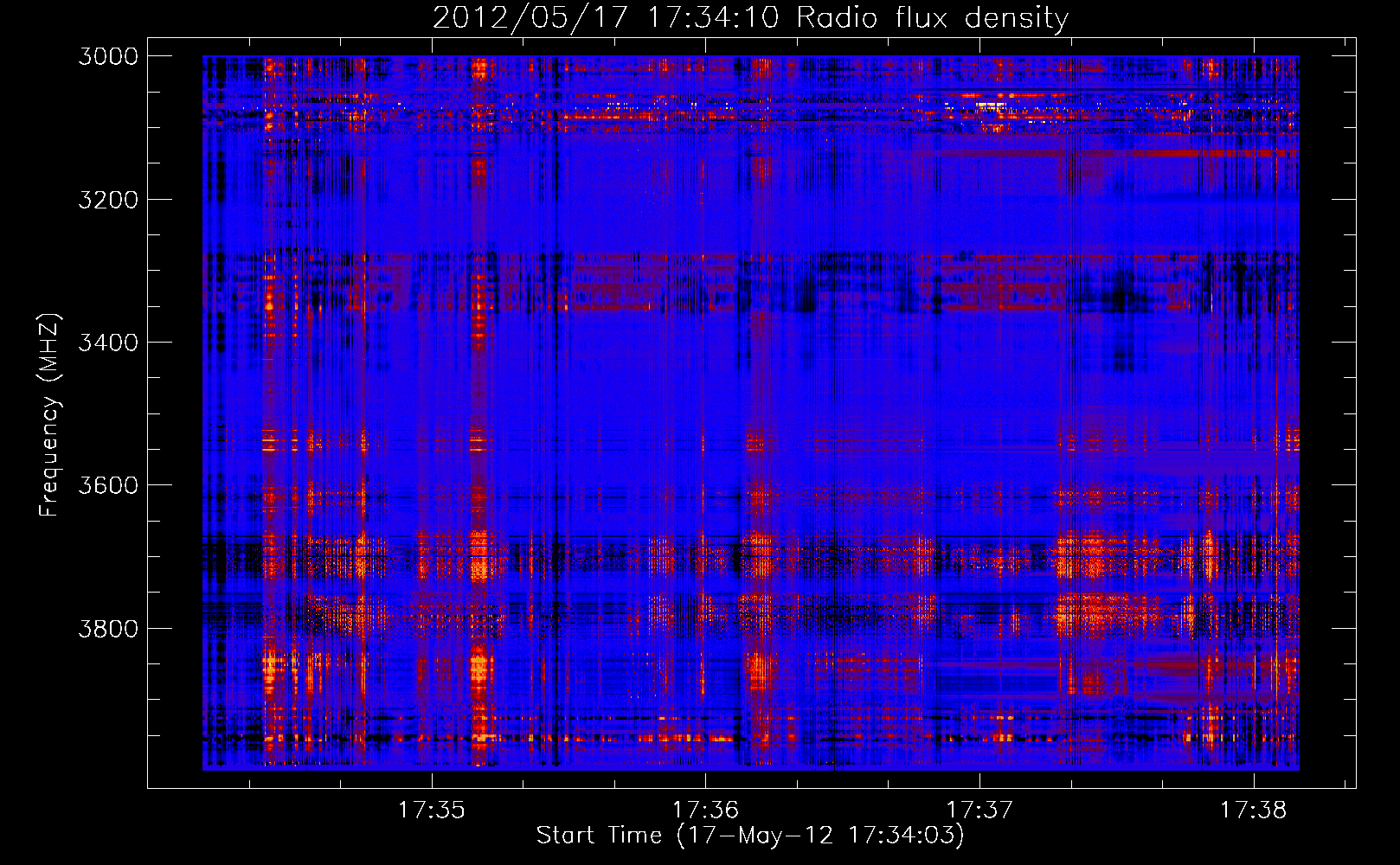The width and height of the screenshot is (1400, 865).
Task: Click the '3800' frequency axis label
Action: [108, 628]
